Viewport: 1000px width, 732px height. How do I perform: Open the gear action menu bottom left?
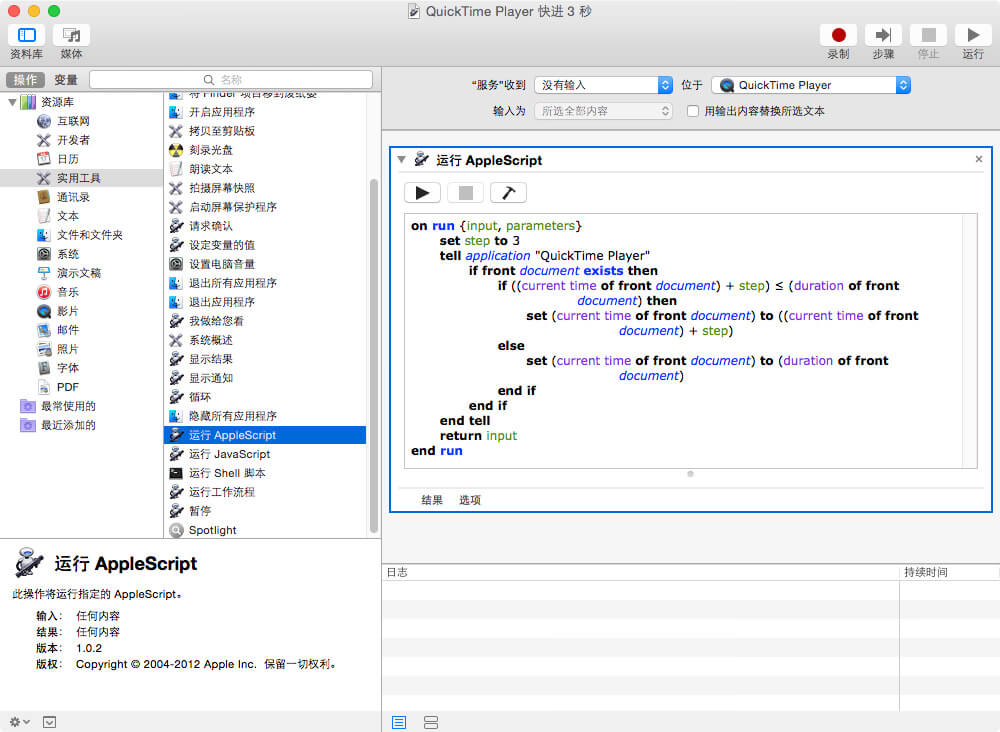(16, 721)
